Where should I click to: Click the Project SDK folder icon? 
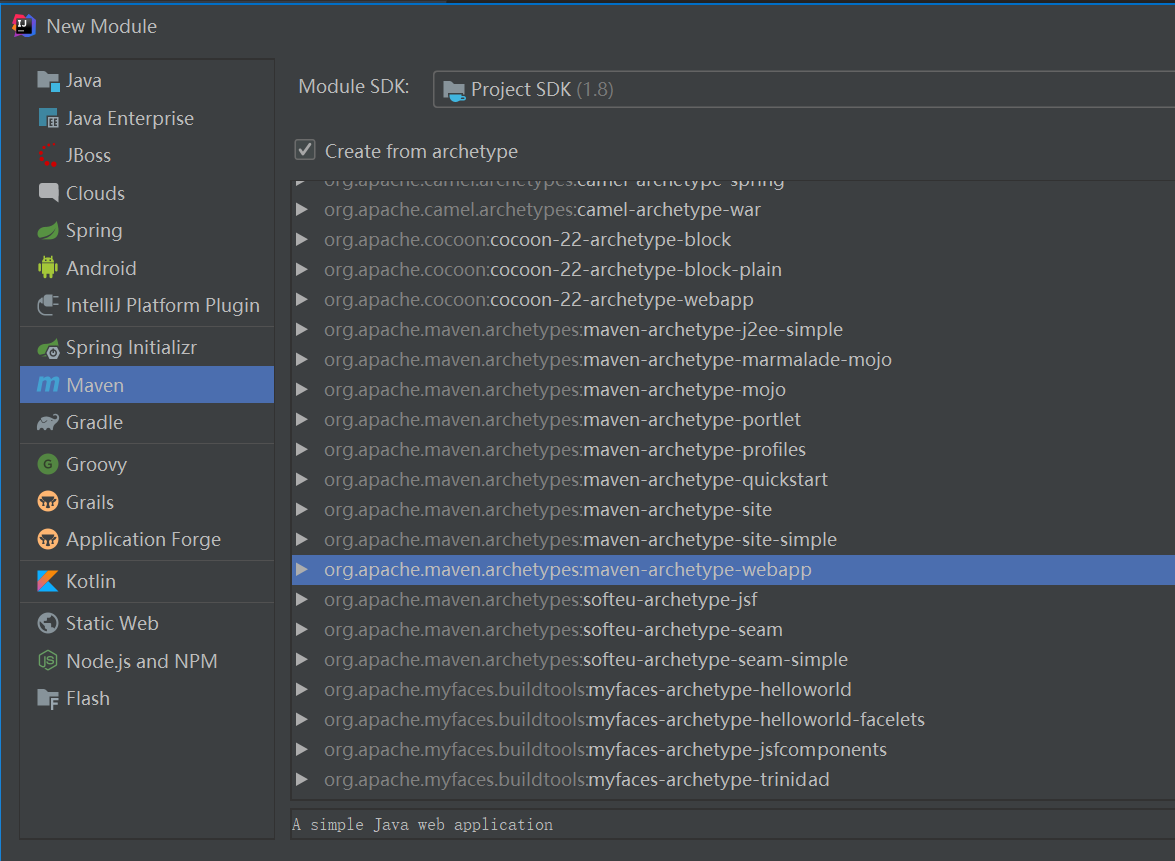454,91
